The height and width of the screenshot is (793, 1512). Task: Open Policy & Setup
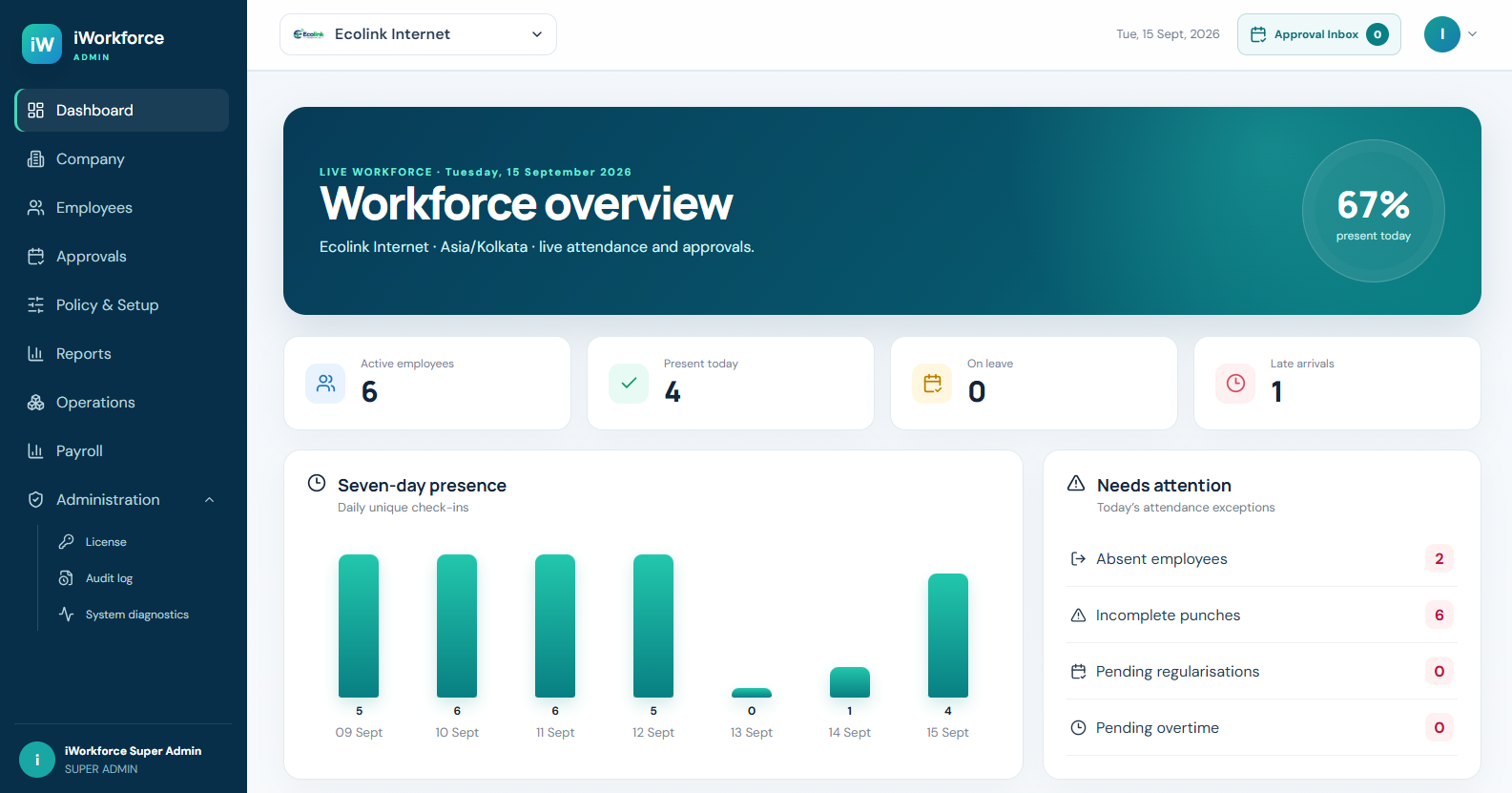click(x=122, y=304)
